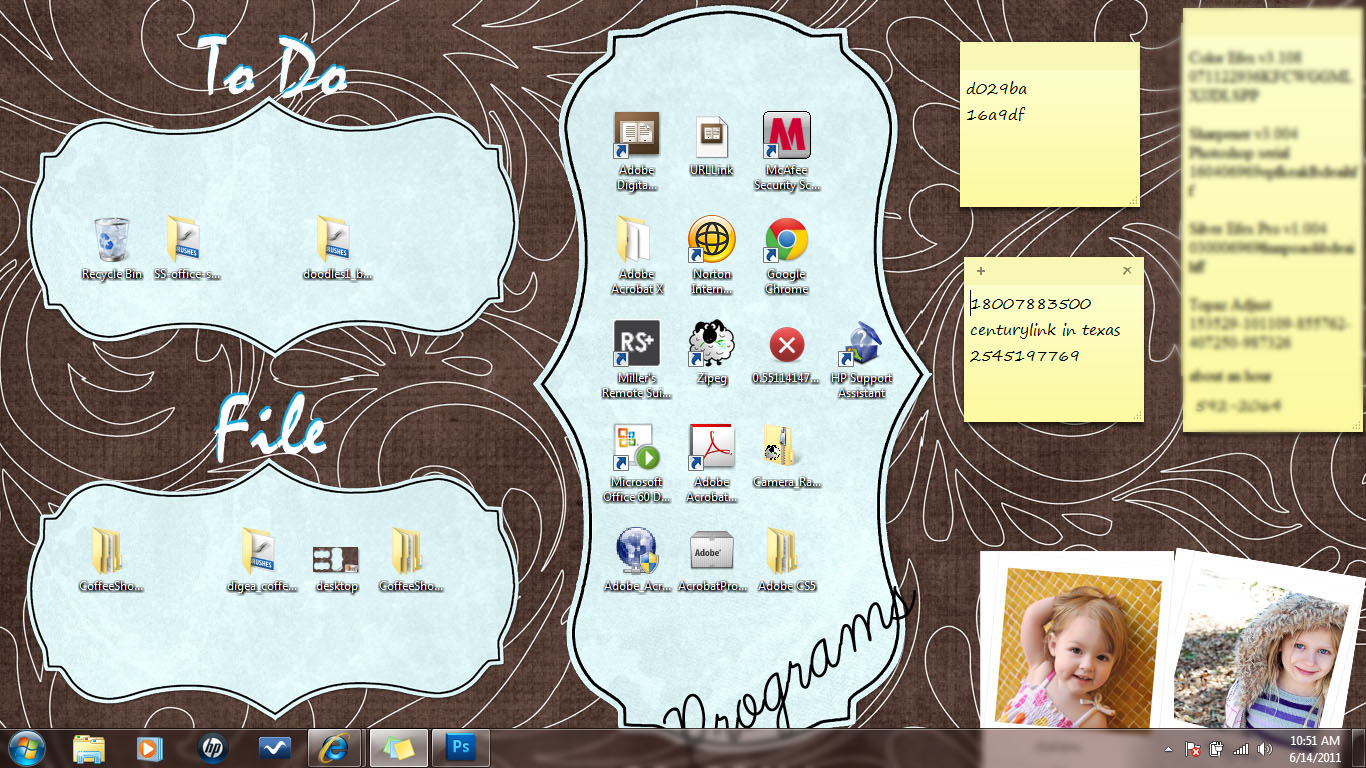This screenshot has width=1366, height=768.
Task: Open Adobe Digital Editions shortcut
Action: (636, 135)
